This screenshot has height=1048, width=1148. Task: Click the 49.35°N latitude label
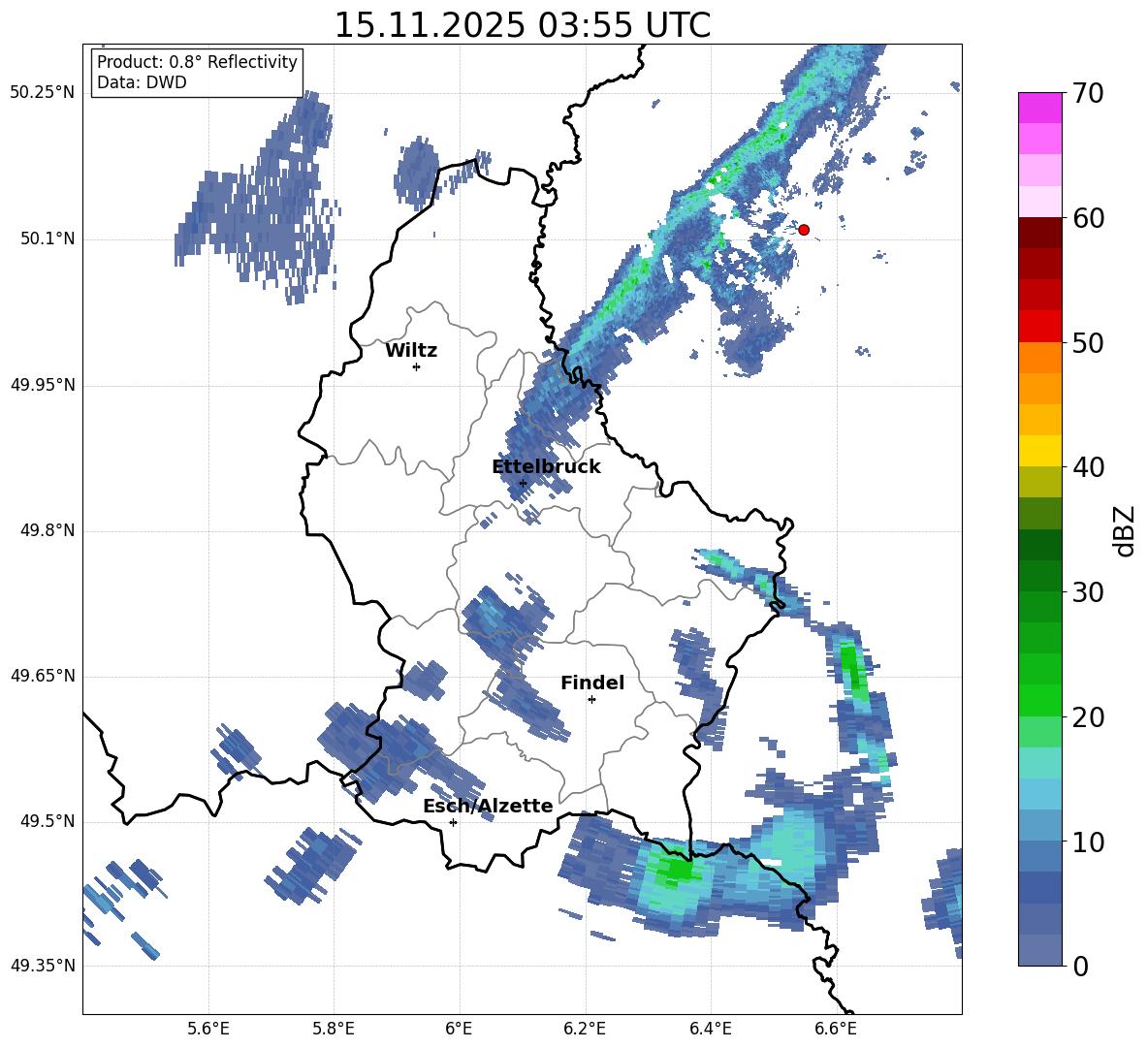point(43,966)
